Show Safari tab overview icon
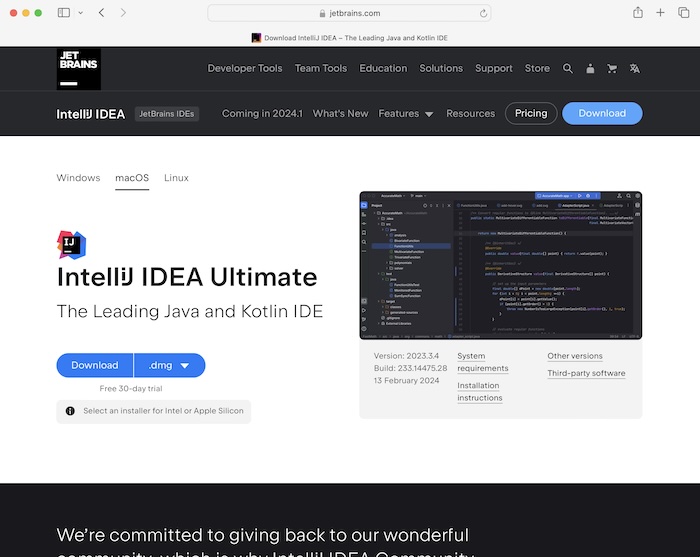This screenshot has height=557, width=700. (683, 12)
